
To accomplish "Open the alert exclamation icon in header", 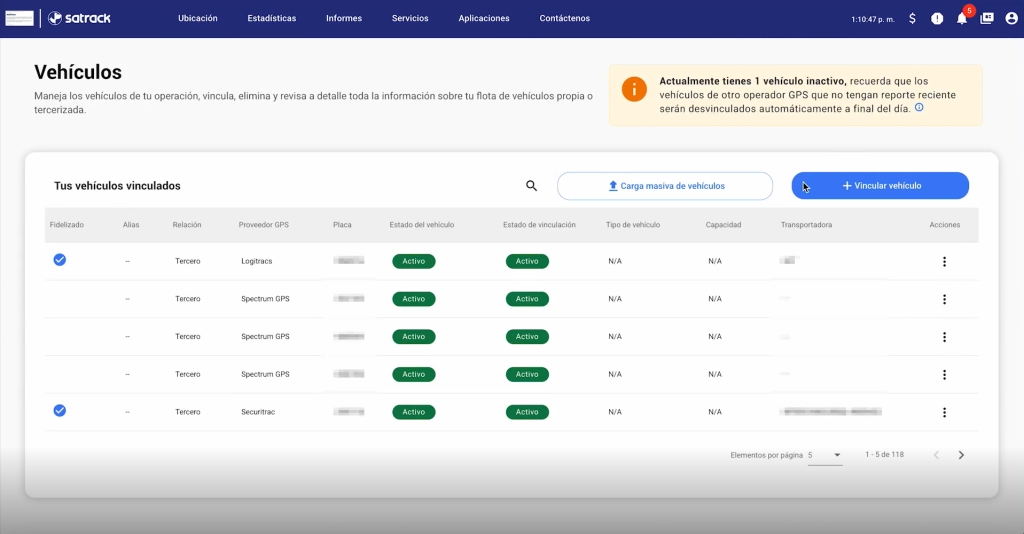I will click(x=936, y=19).
